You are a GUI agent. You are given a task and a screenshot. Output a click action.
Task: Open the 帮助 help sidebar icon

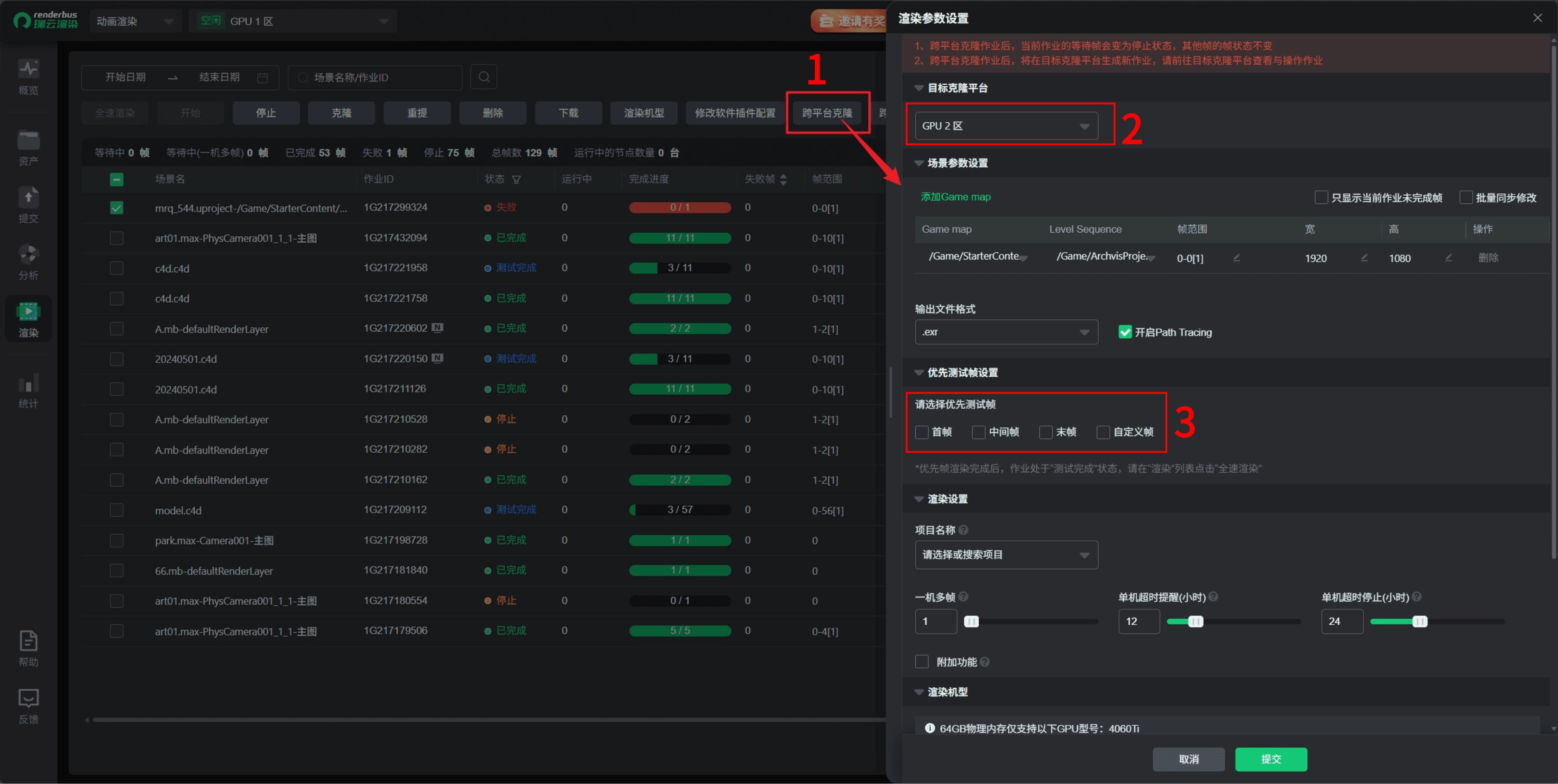click(x=28, y=648)
